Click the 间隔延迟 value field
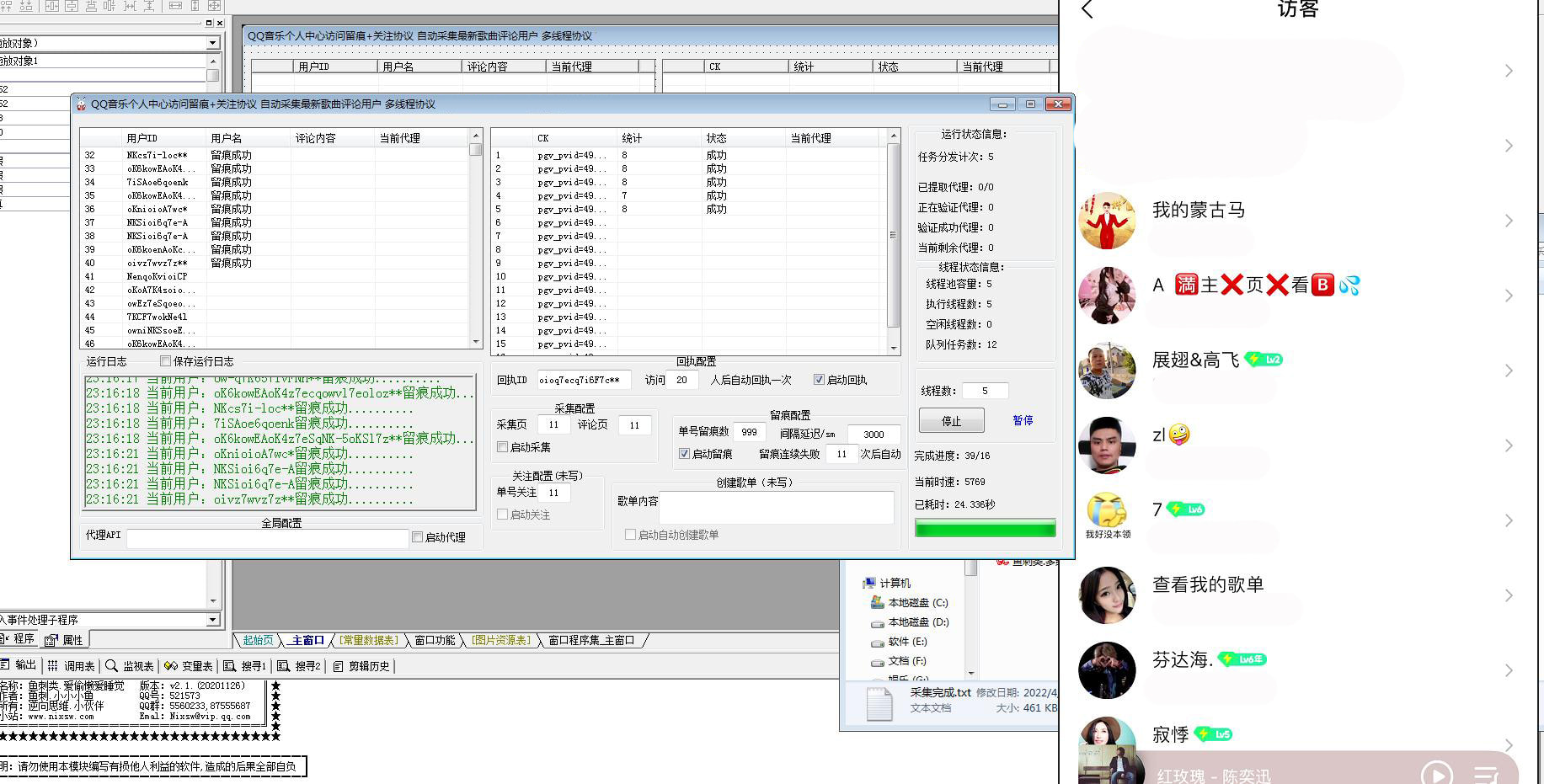Screen dimensions: 1544x784 tap(874, 435)
